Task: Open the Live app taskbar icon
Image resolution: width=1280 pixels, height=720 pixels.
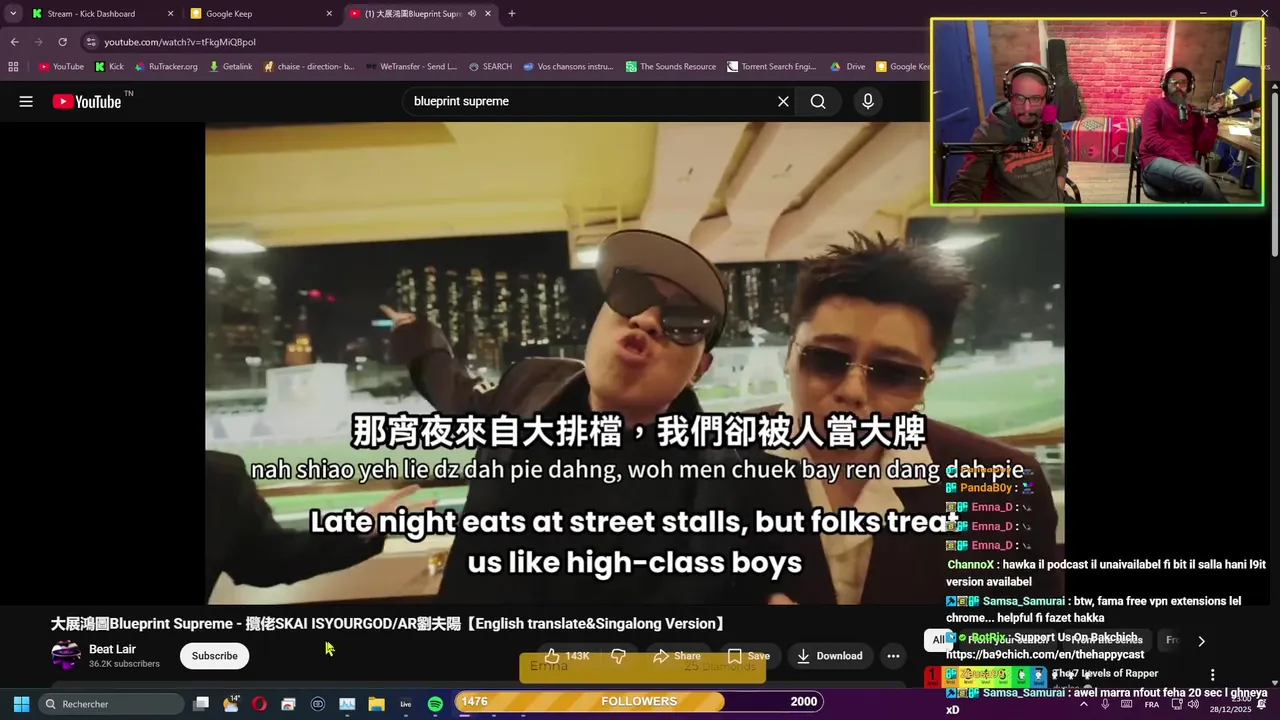Action: (x=406, y=704)
